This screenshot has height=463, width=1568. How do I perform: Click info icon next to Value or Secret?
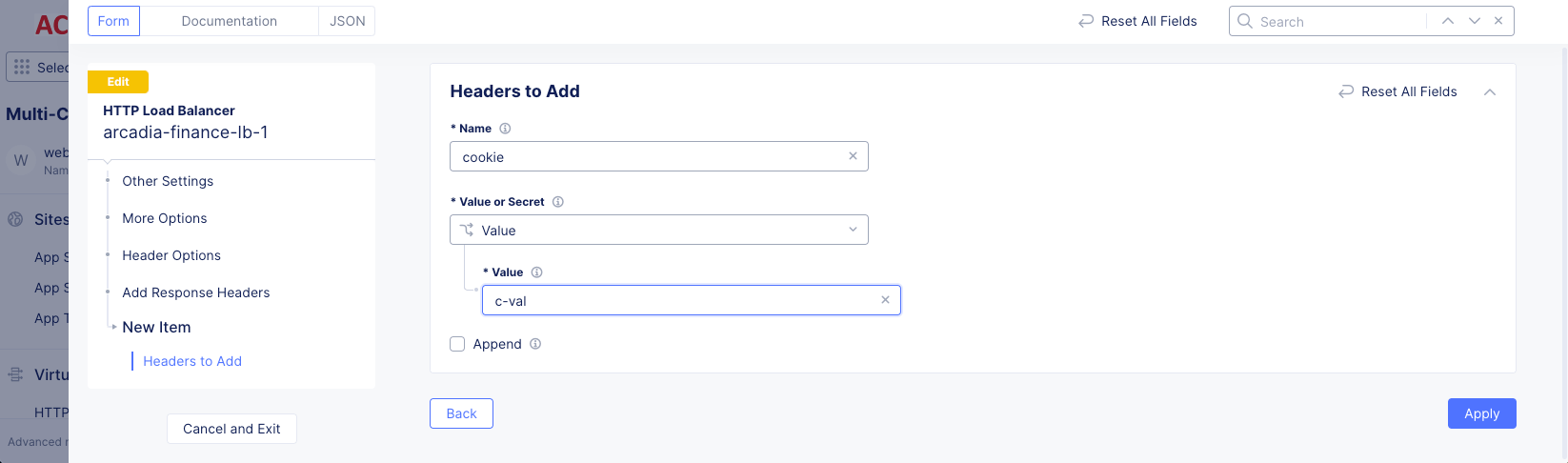pos(558,202)
